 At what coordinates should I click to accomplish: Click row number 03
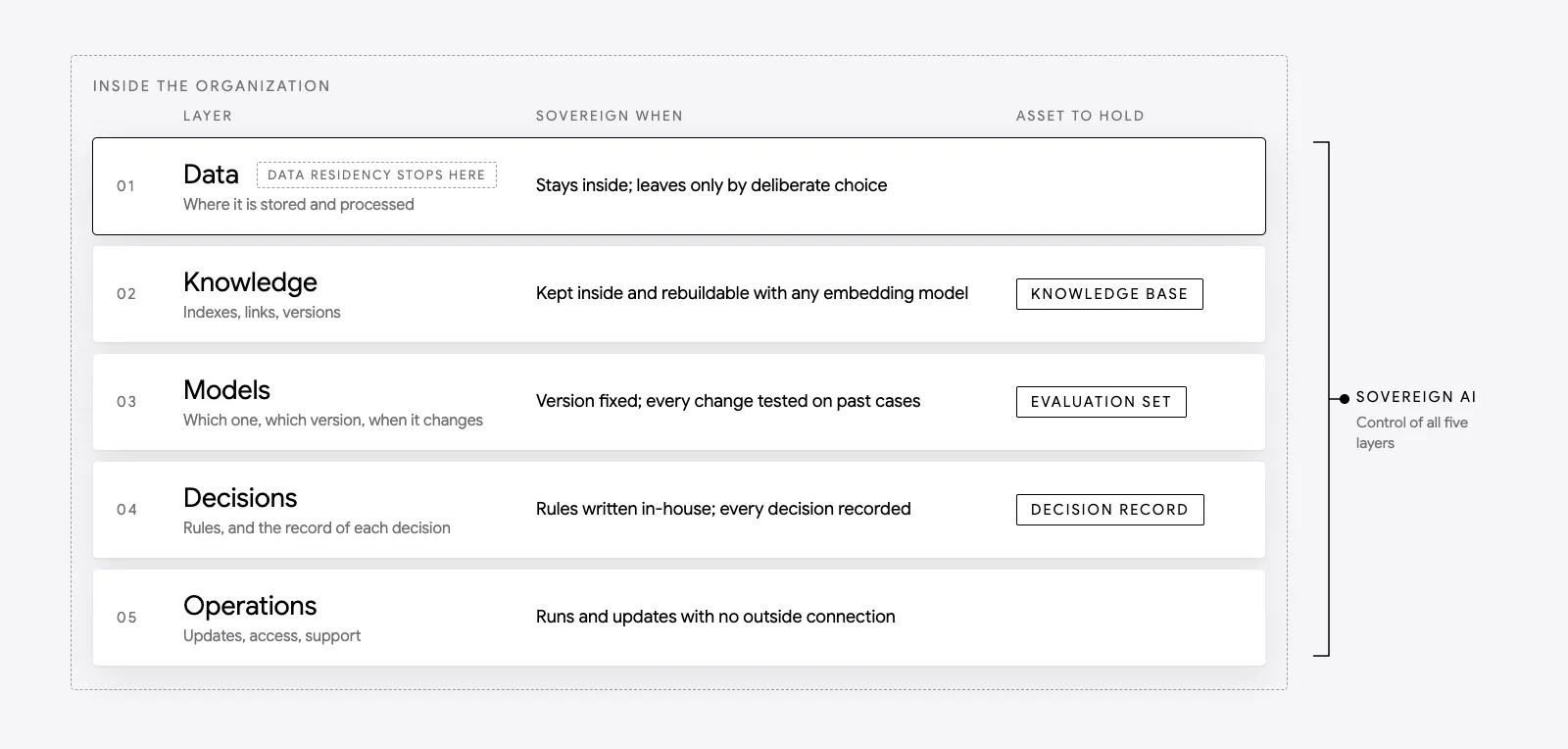[x=126, y=402]
